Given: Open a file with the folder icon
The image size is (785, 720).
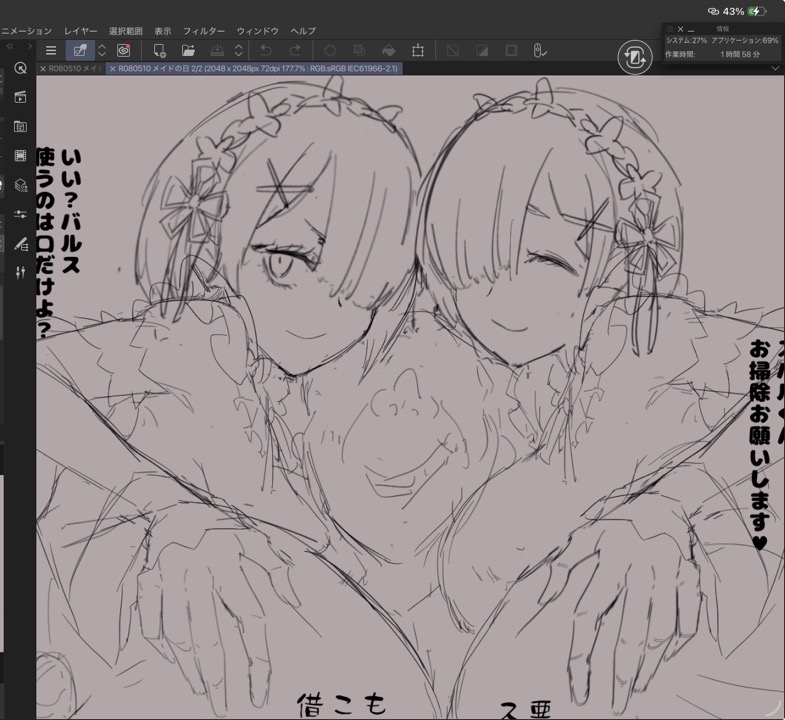Looking at the screenshot, I should point(188,50).
